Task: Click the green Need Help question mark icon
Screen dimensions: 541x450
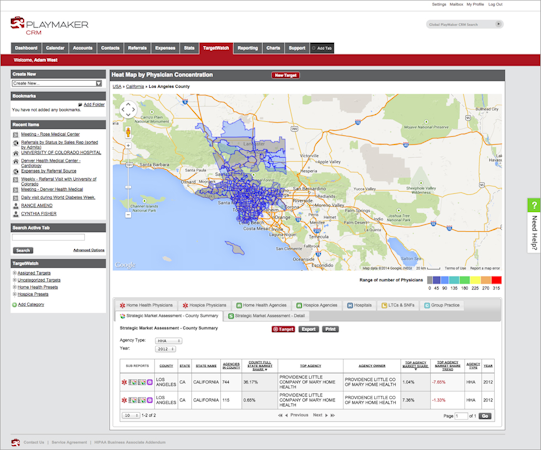Action: (534, 205)
